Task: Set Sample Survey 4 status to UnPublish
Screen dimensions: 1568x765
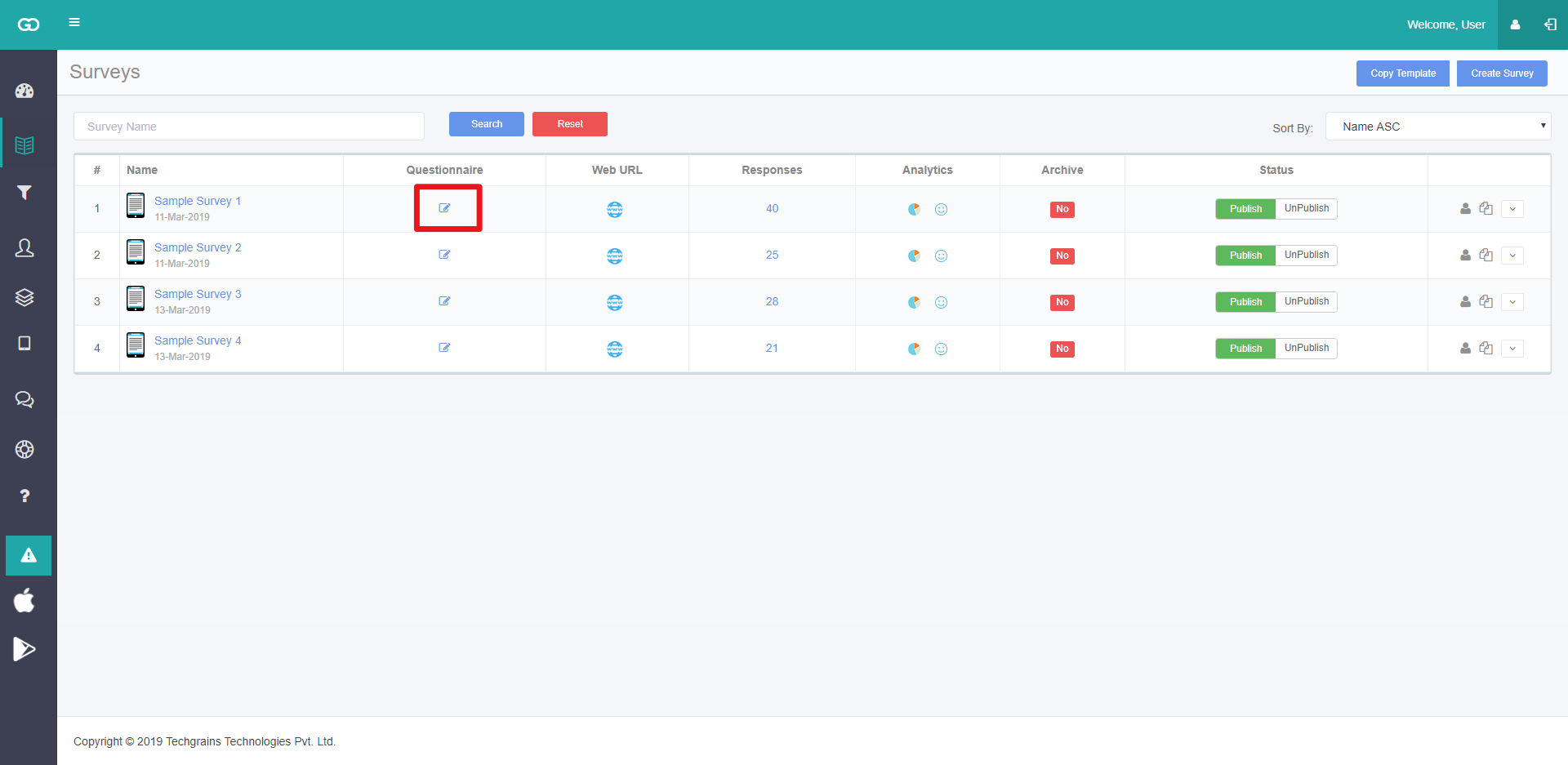Action: point(1306,349)
